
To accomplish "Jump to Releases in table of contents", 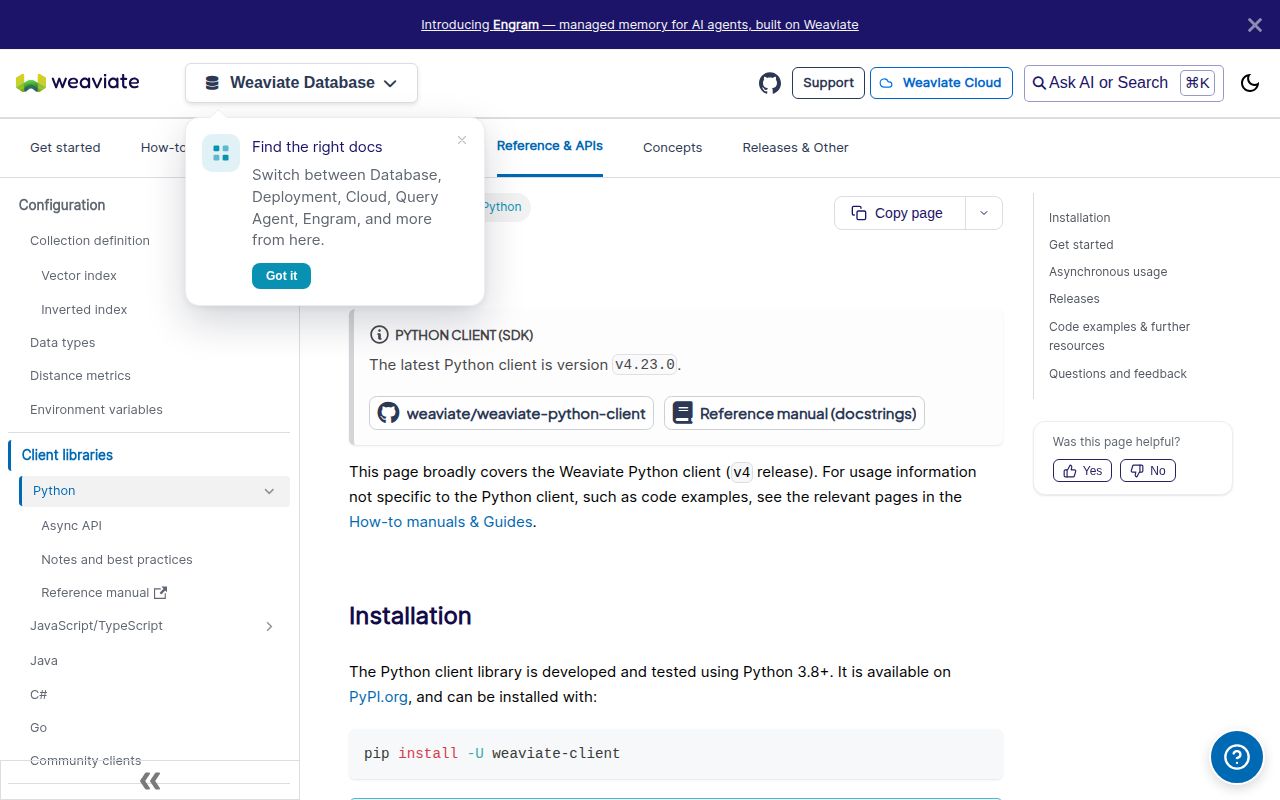I will (1074, 299).
